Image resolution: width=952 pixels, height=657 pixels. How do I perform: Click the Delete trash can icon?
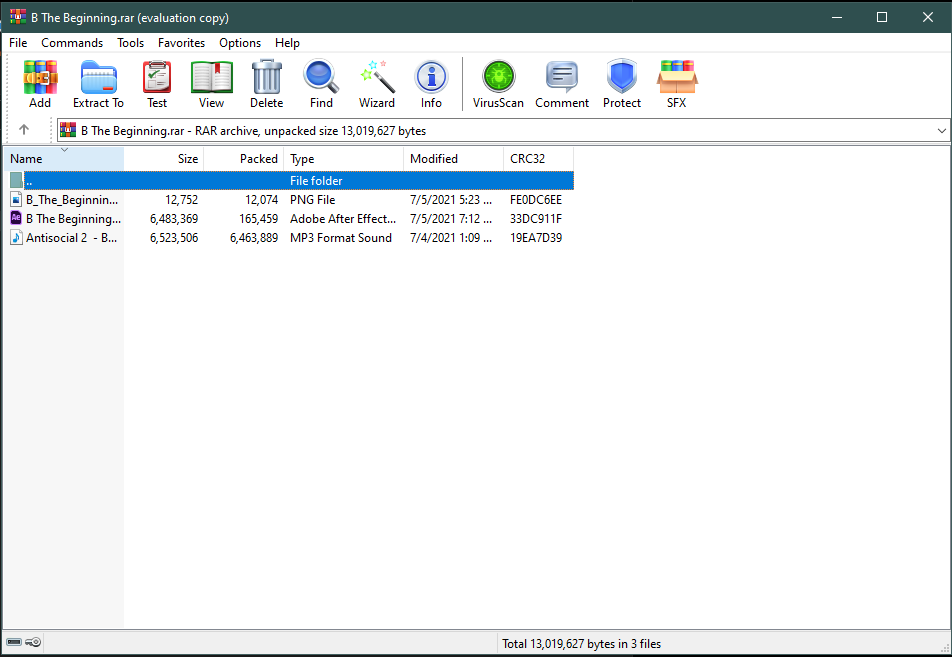click(x=267, y=84)
